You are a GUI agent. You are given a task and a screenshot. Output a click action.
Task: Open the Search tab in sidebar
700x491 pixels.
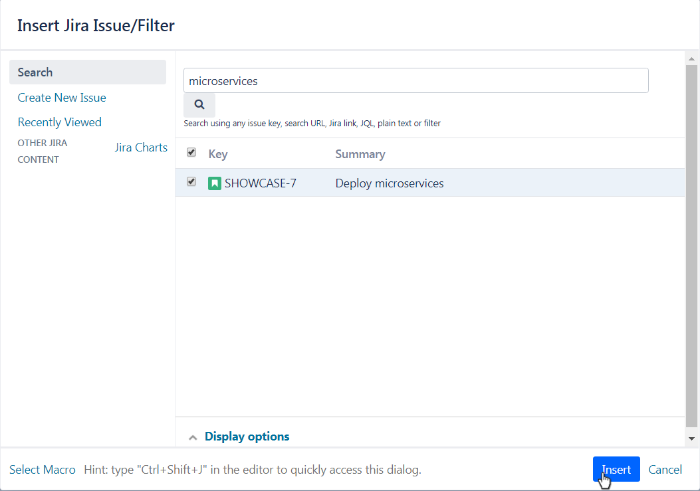click(88, 72)
